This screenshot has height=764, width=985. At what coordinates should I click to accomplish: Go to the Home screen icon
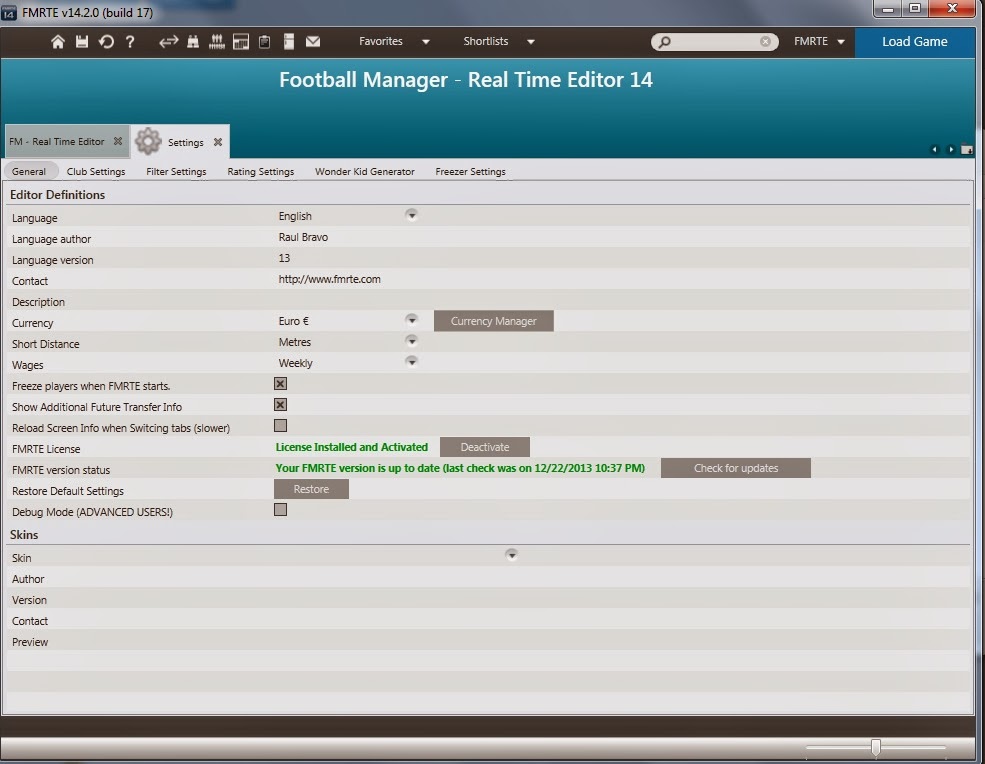point(58,41)
